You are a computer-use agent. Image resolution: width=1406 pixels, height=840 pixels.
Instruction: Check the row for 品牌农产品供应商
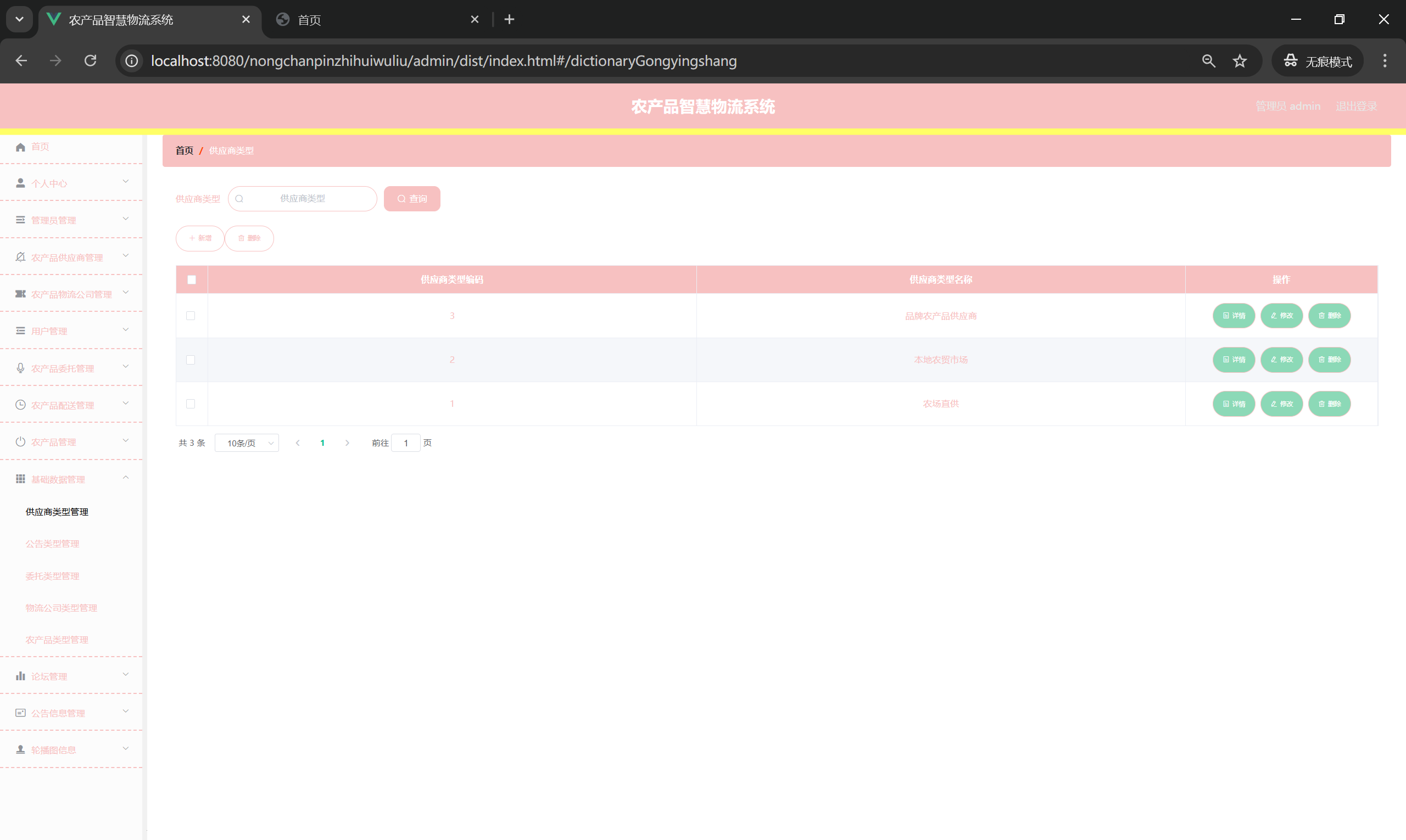191,316
